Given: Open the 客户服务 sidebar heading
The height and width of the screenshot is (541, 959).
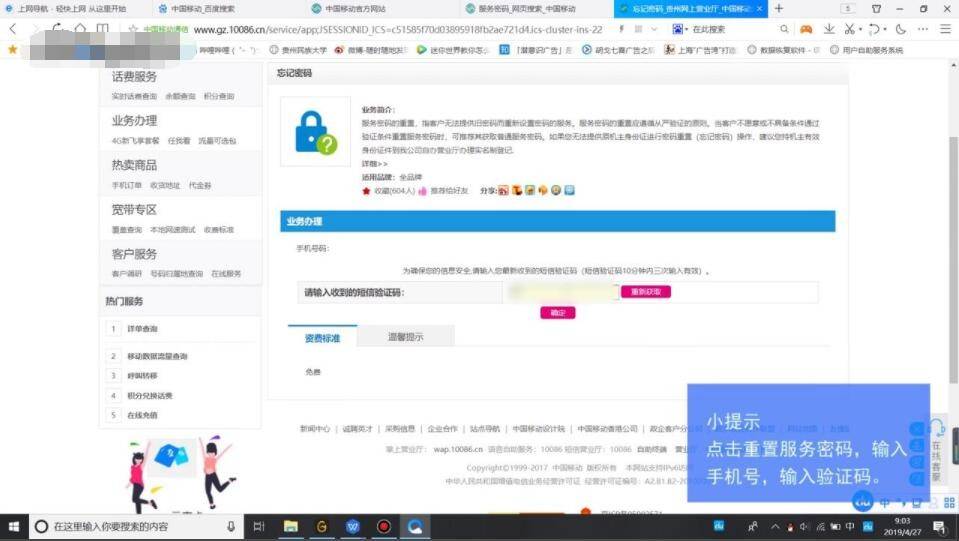Looking at the screenshot, I should click(x=134, y=254).
